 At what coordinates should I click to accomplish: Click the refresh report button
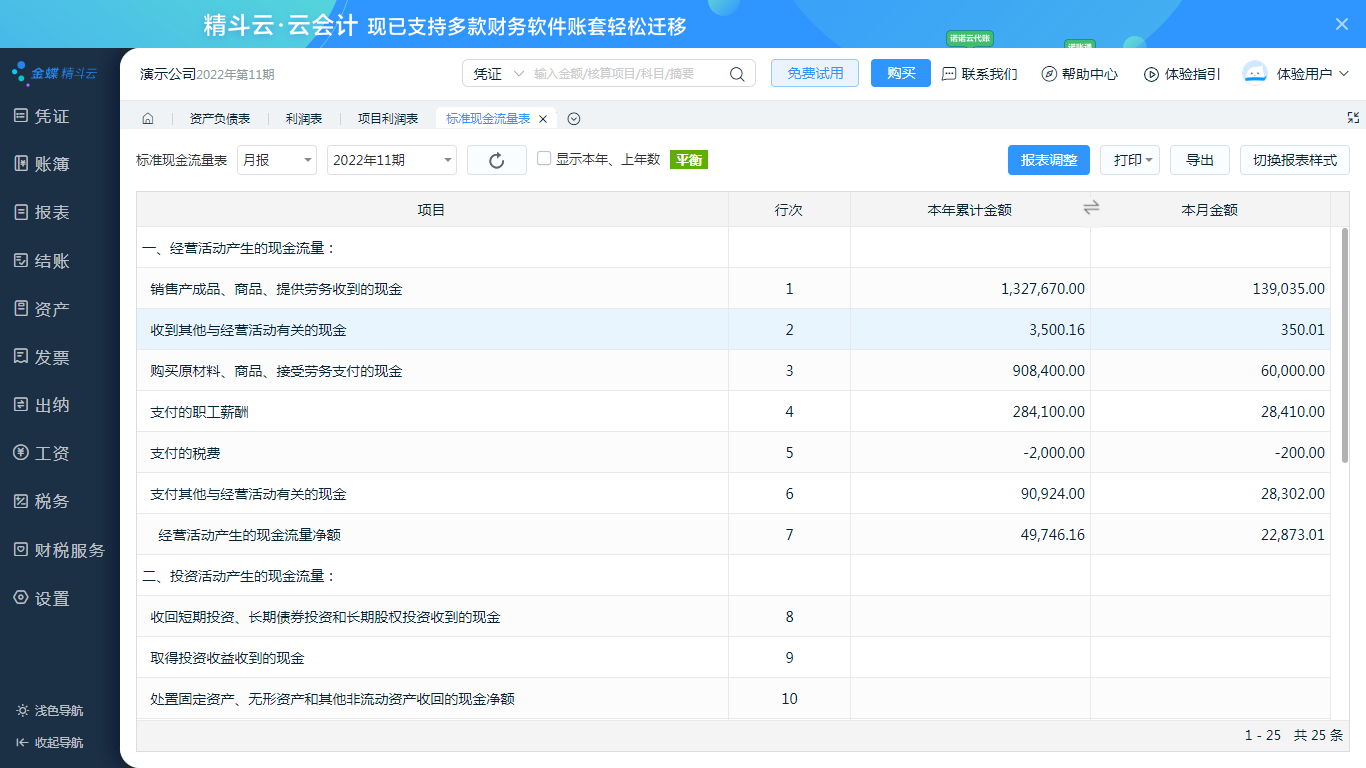coord(497,160)
